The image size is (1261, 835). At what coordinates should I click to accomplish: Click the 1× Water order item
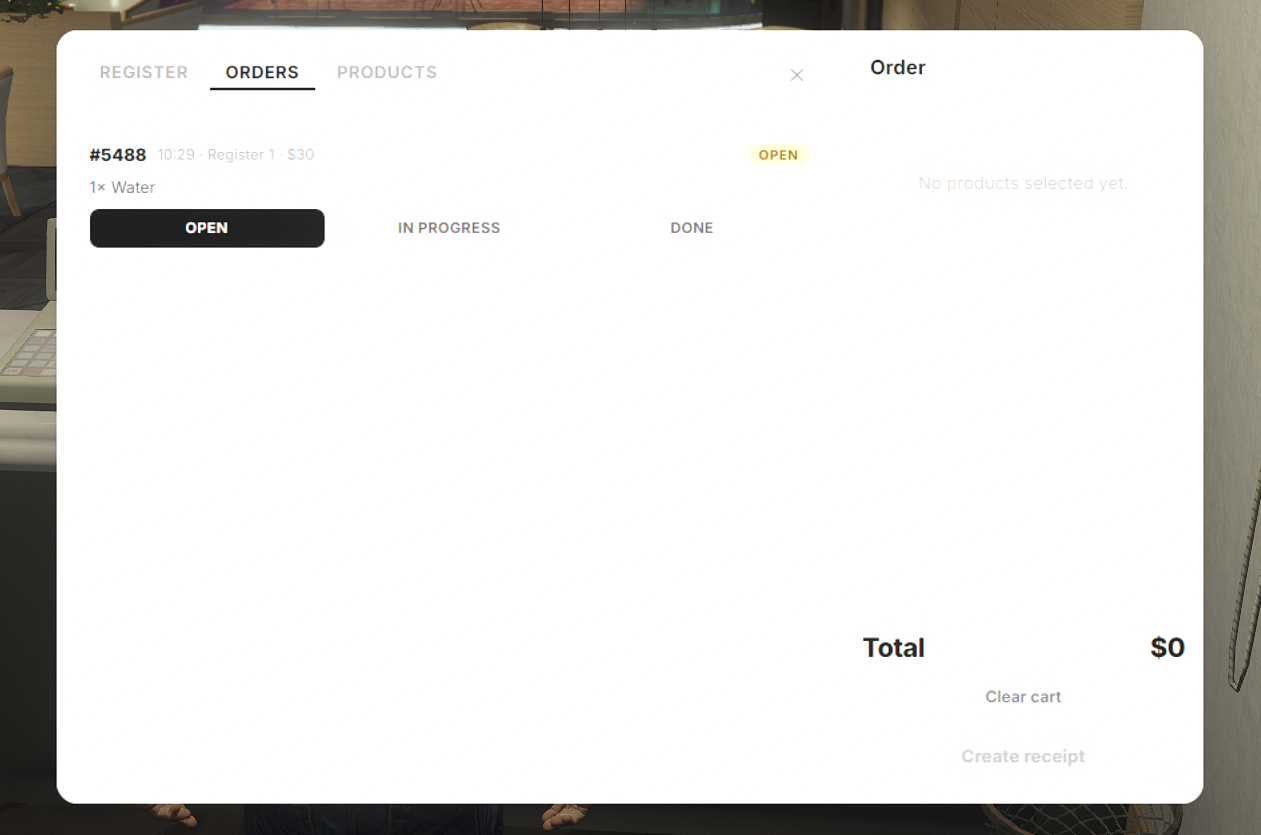coord(122,187)
